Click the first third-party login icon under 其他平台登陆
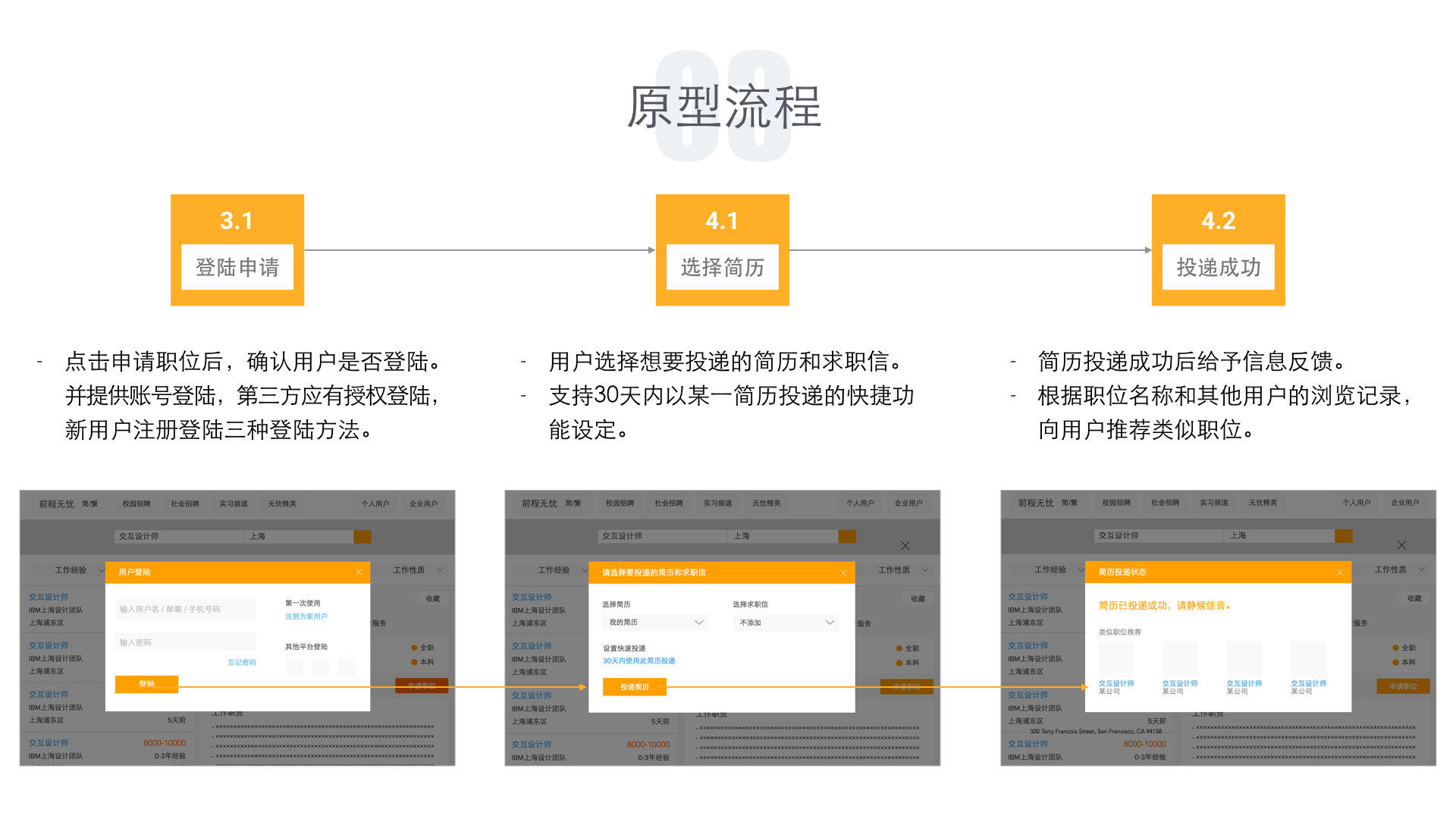The height and width of the screenshot is (819, 1456). (294, 667)
